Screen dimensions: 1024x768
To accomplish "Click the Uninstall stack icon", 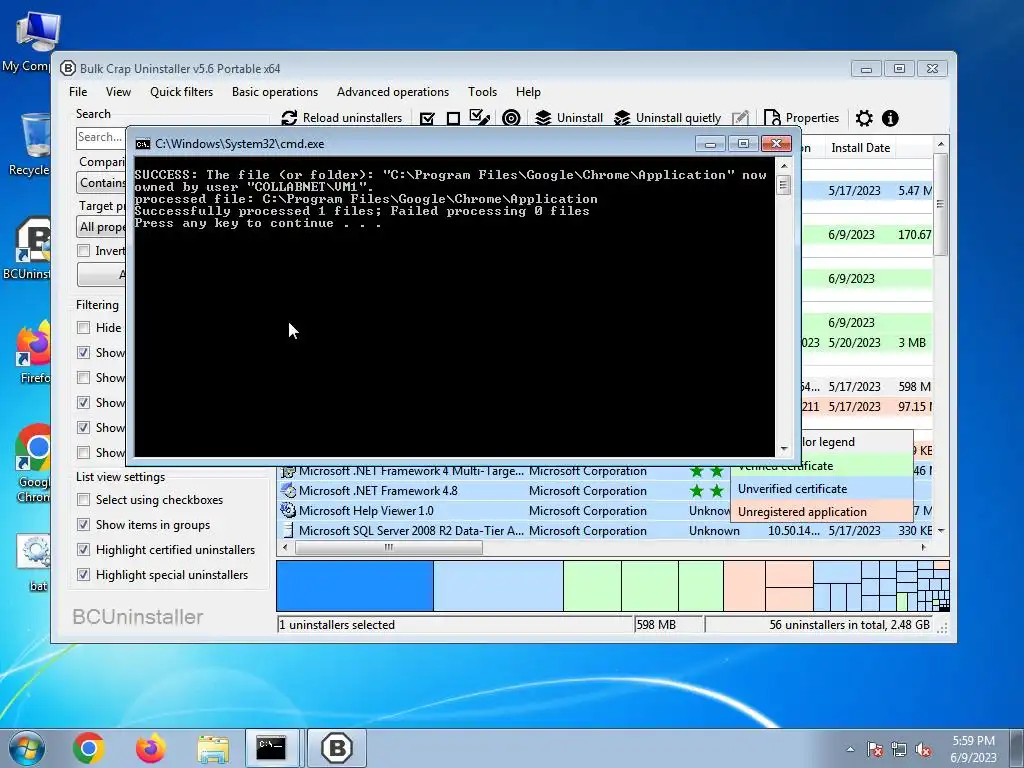I will pyautogui.click(x=543, y=118).
